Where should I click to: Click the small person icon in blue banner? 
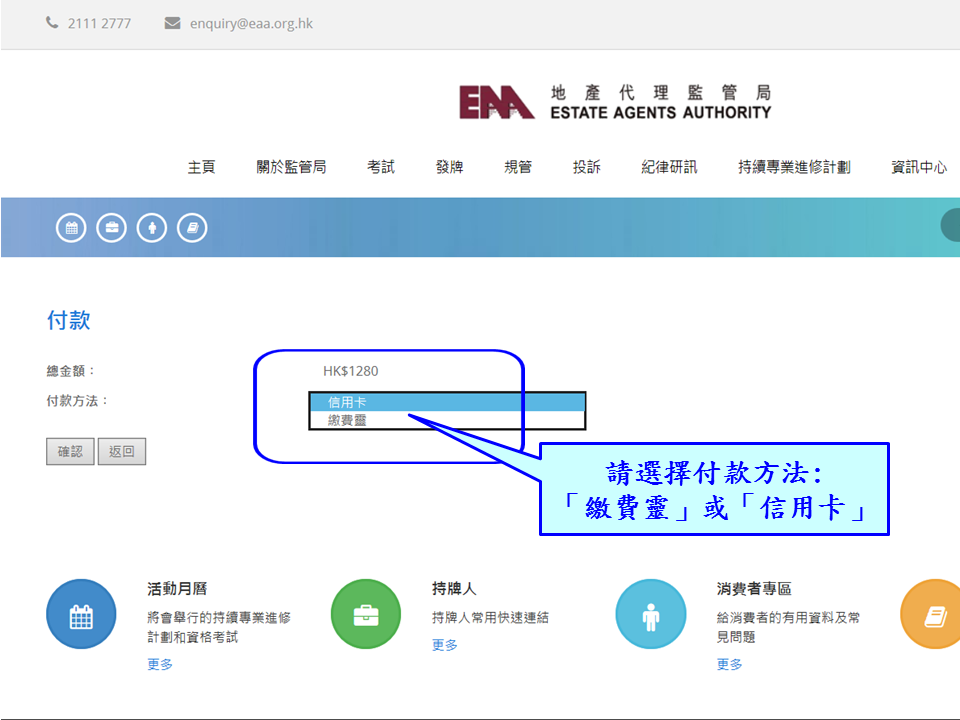point(152,228)
